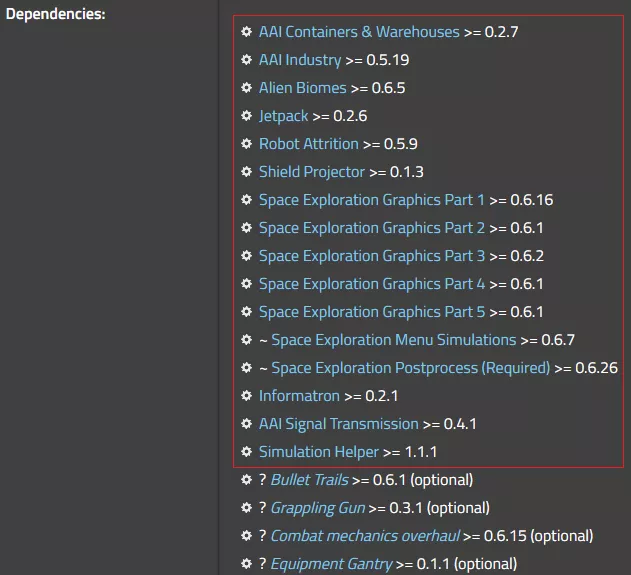Click gear icon beside AAI Containers & Warehouses
The width and height of the screenshot is (631, 575).
(246, 32)
